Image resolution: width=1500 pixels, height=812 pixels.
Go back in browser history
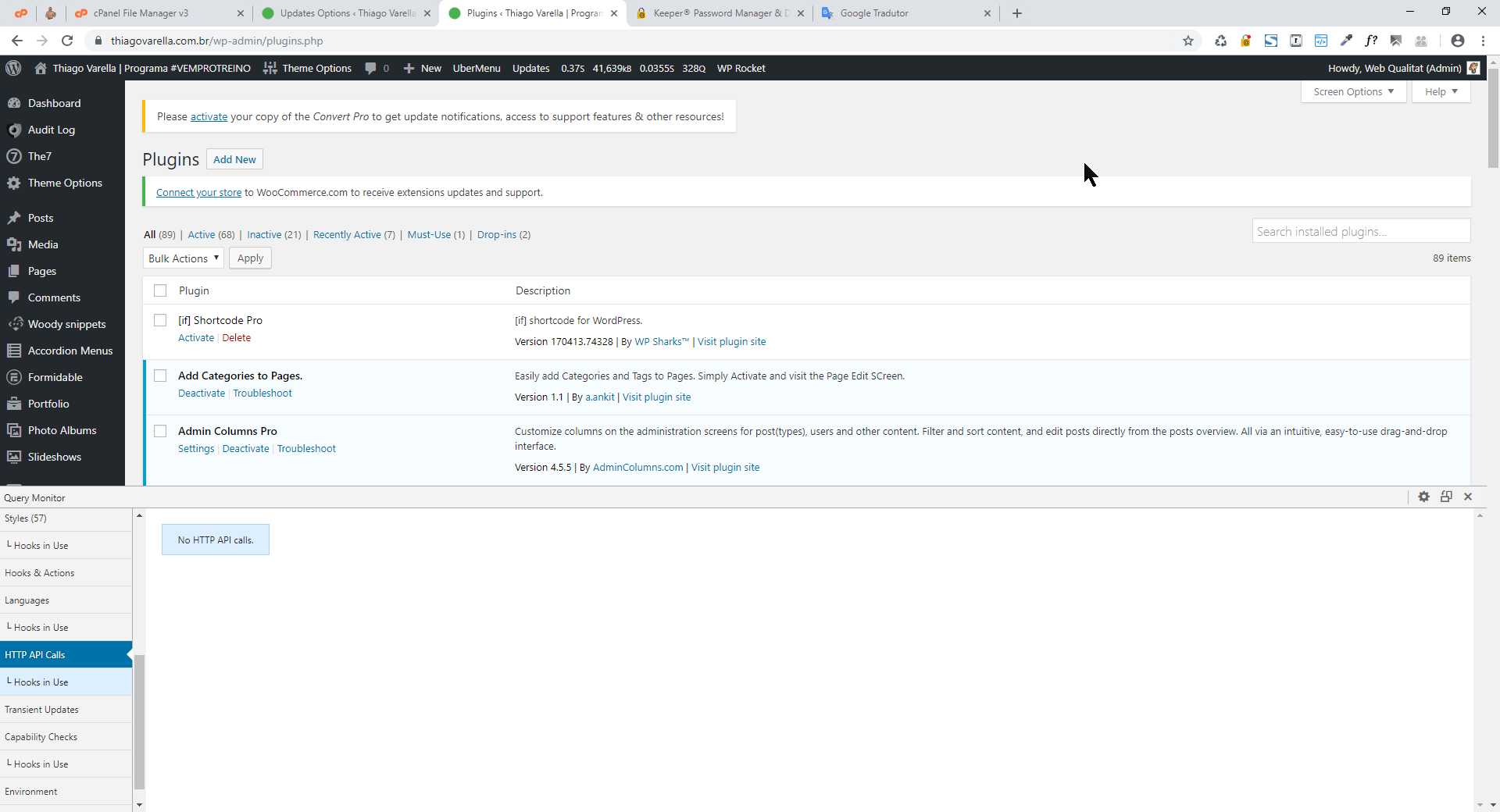pyautogui.click(x=17, y=41)
